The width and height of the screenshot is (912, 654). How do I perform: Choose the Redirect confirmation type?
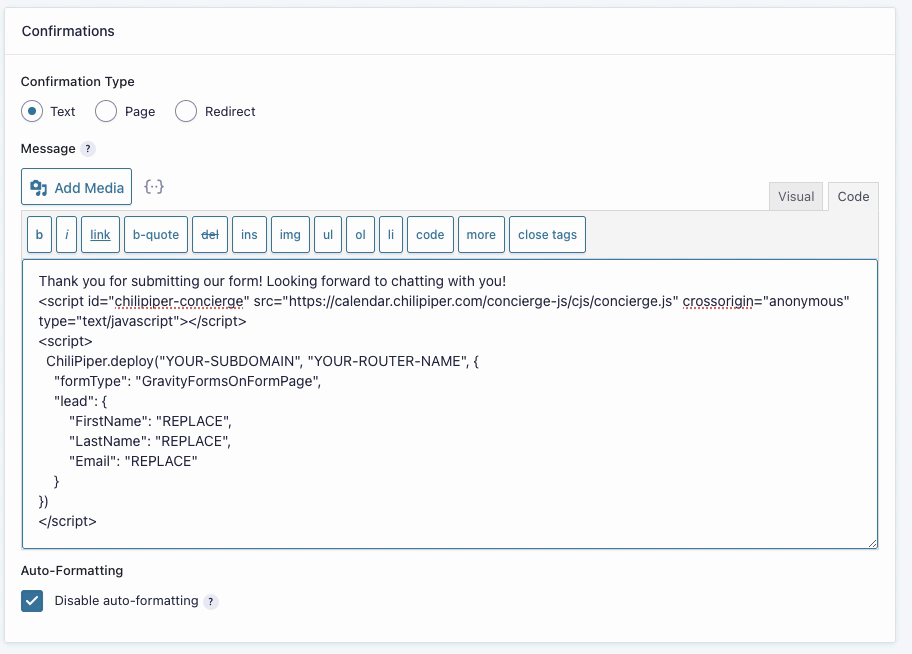[x=186, y=111]
